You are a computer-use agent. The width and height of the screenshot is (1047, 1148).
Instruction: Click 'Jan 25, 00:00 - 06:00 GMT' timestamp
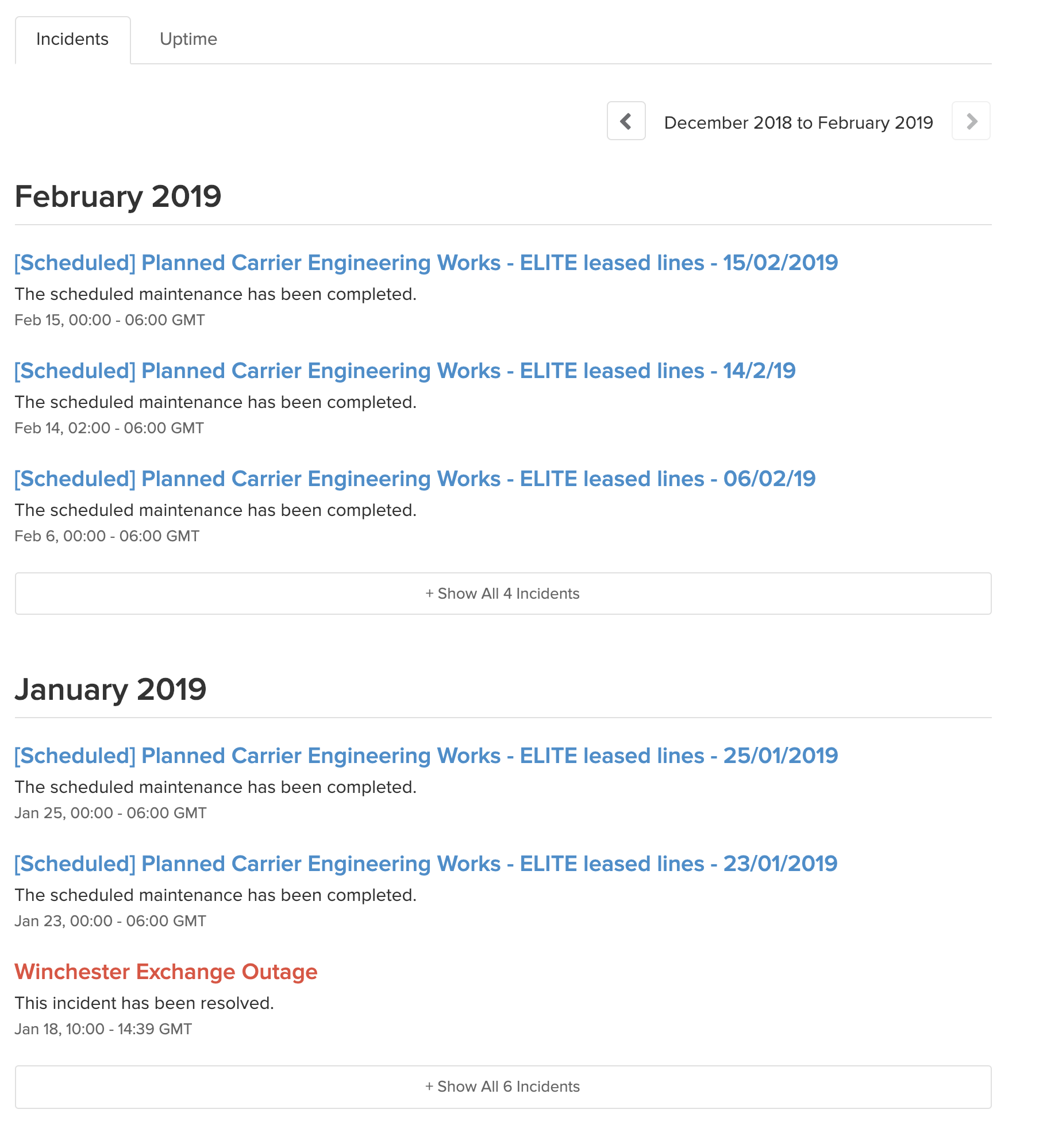(x=110, y=813)
